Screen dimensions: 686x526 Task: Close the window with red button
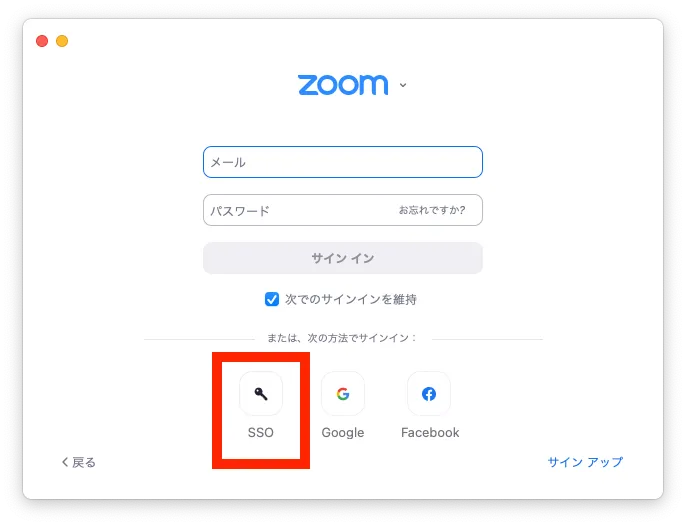pos(42,41)
